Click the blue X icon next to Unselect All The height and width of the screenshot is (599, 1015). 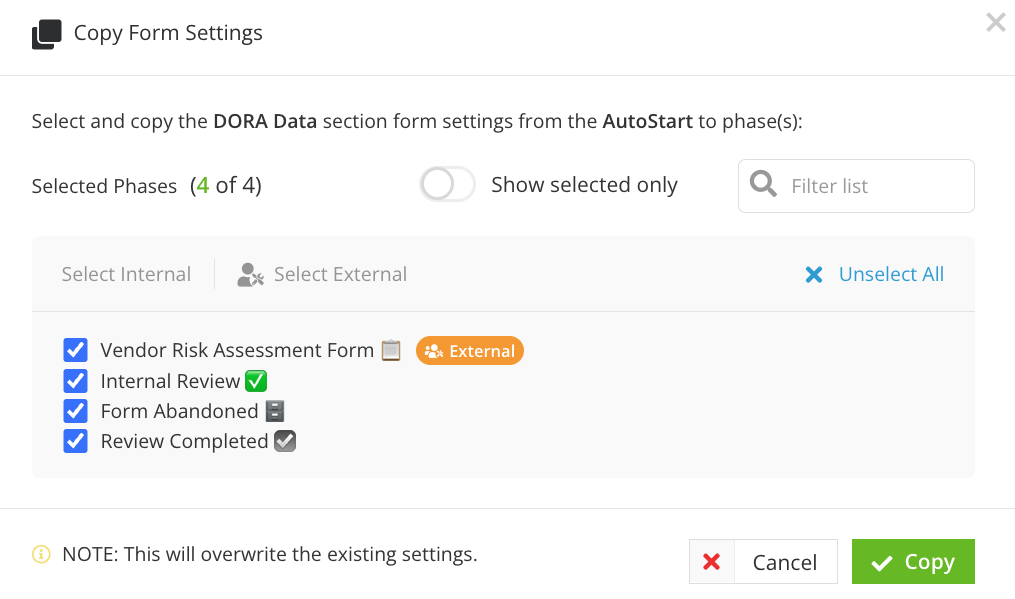814,275
